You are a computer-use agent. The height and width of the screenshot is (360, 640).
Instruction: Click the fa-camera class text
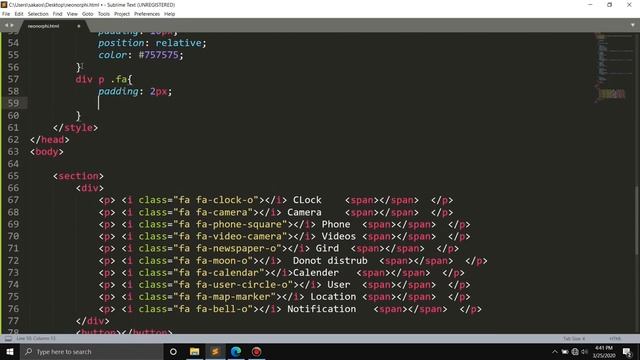222,212
